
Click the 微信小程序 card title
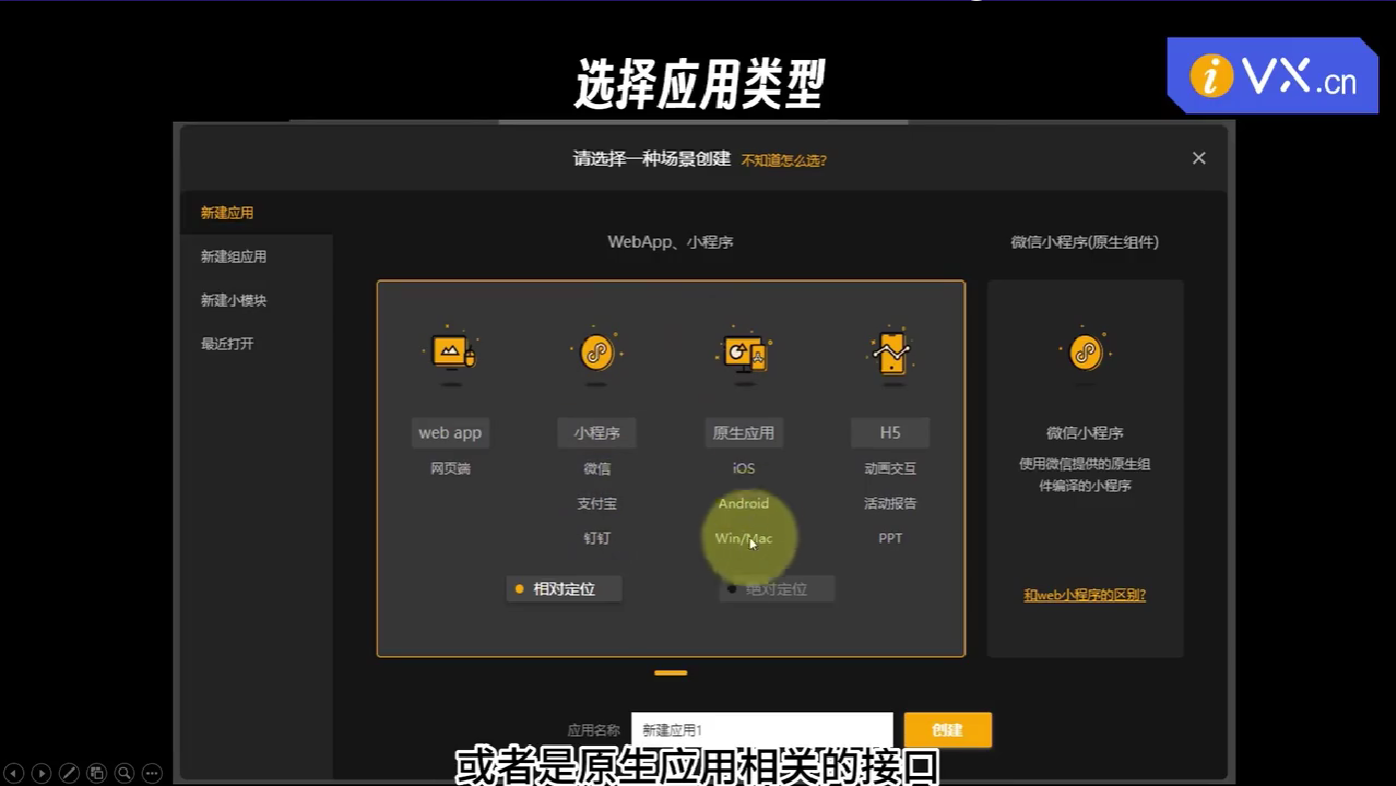pos(1085,433)
